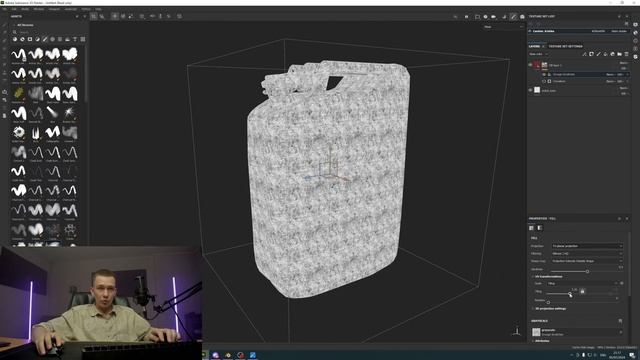The width and height of the screenshot is (640, 360).
Task: Open the Help menu
Action: coord(98,9)
